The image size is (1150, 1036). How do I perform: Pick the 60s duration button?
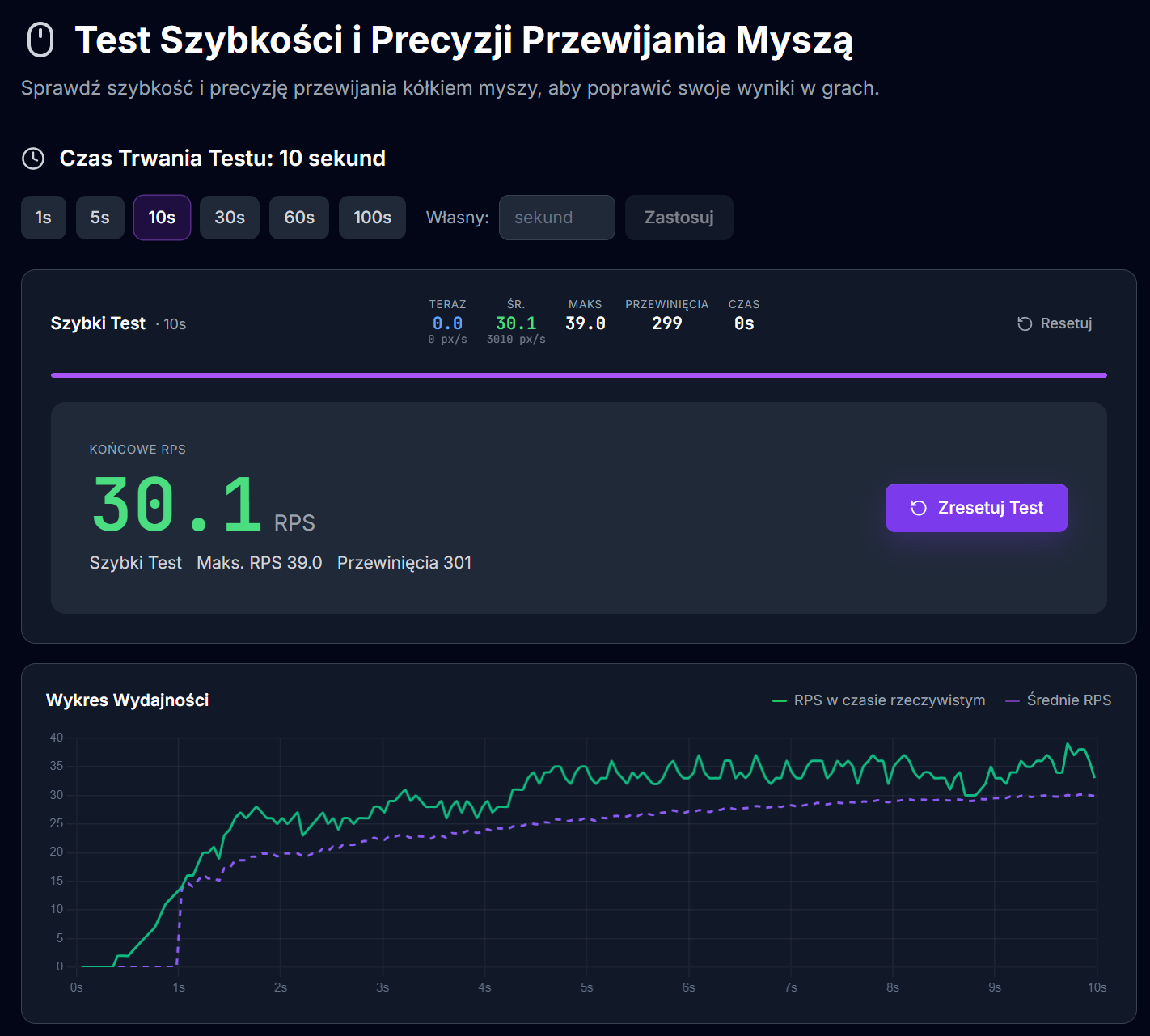299,218
